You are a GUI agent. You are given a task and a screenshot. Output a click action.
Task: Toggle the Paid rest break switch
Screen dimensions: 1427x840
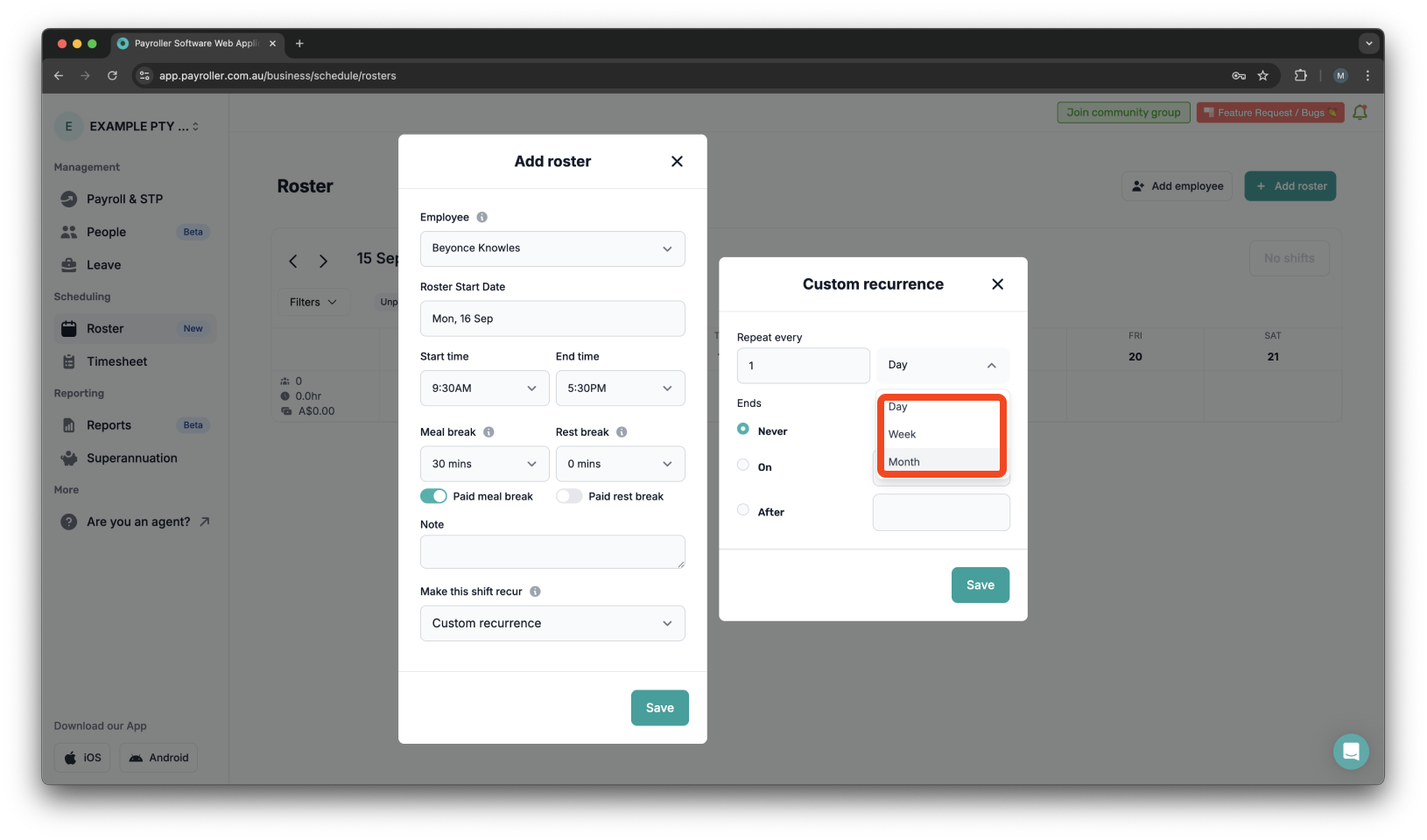(x=569, y=496)
